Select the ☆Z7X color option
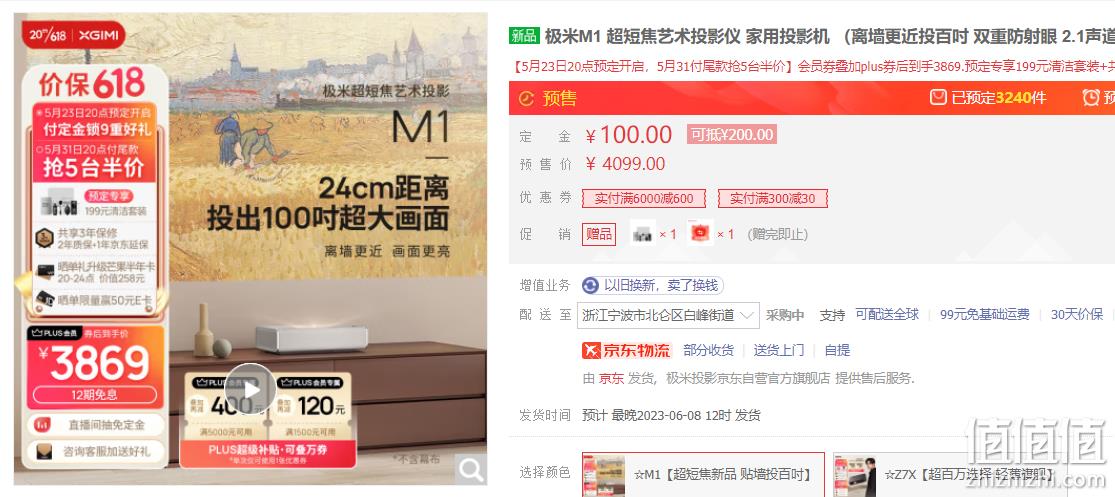 (x=973, y=474)
